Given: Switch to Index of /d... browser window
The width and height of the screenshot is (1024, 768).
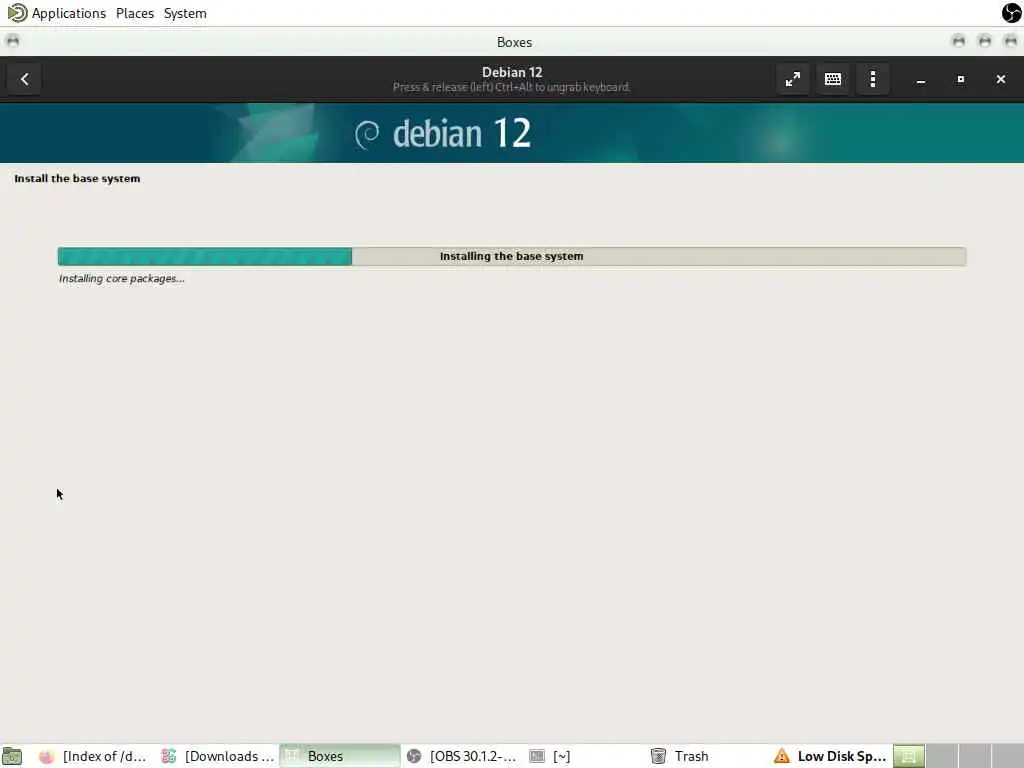Looking at the screenshot, I should coord(93,756).
